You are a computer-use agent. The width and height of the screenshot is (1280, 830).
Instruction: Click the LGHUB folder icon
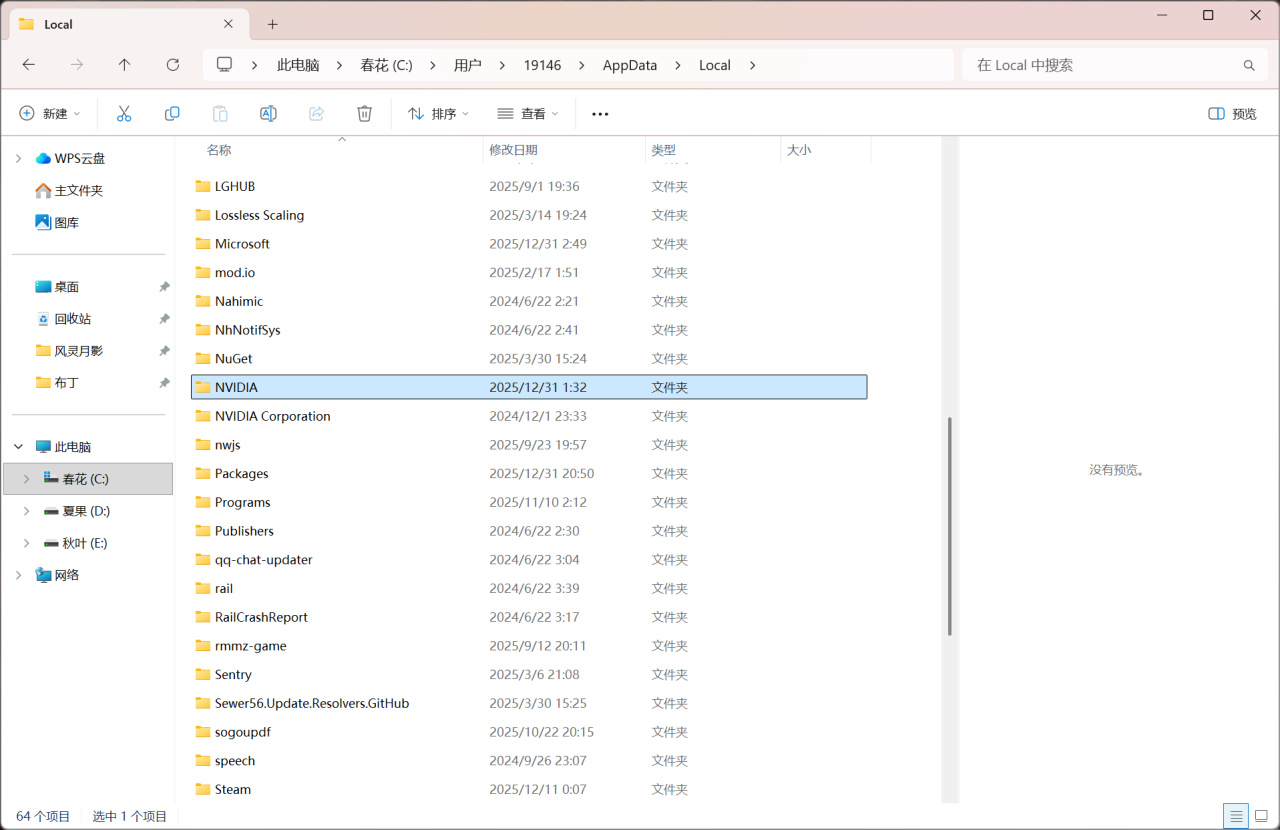point(203,186)
